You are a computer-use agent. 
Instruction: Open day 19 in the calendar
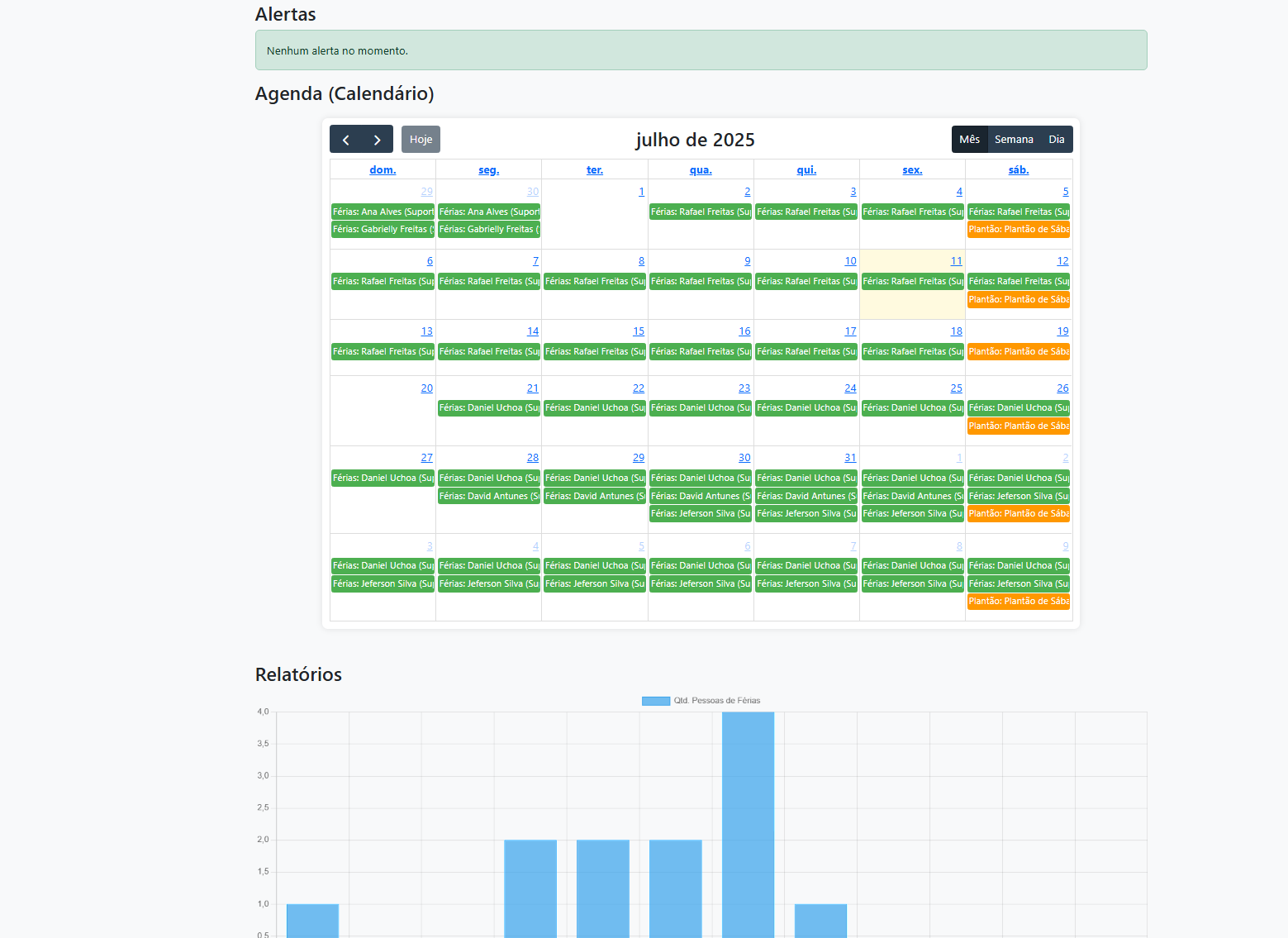click(1062, 331)
